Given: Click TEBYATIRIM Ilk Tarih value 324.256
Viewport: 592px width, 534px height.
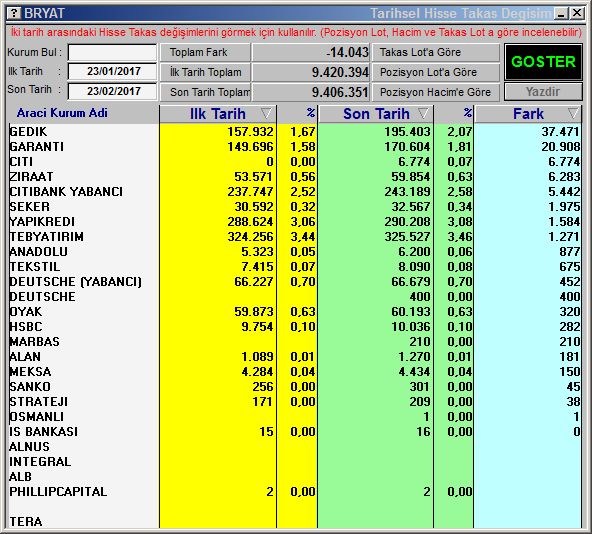Looking at the screenshot, I should pos(250,237).
